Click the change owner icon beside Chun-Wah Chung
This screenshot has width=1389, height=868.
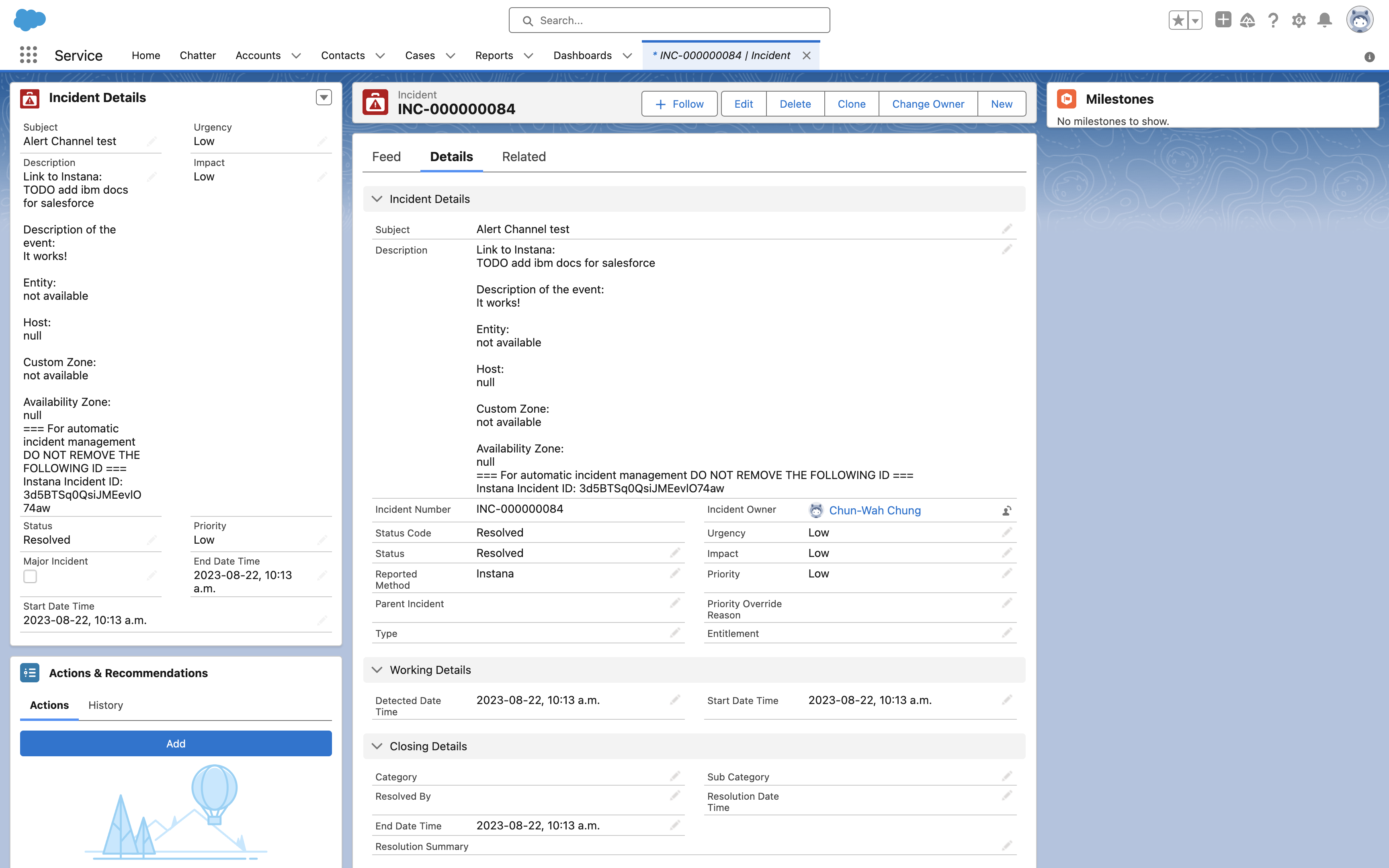pyautogui.click(x=1007, y=510)
